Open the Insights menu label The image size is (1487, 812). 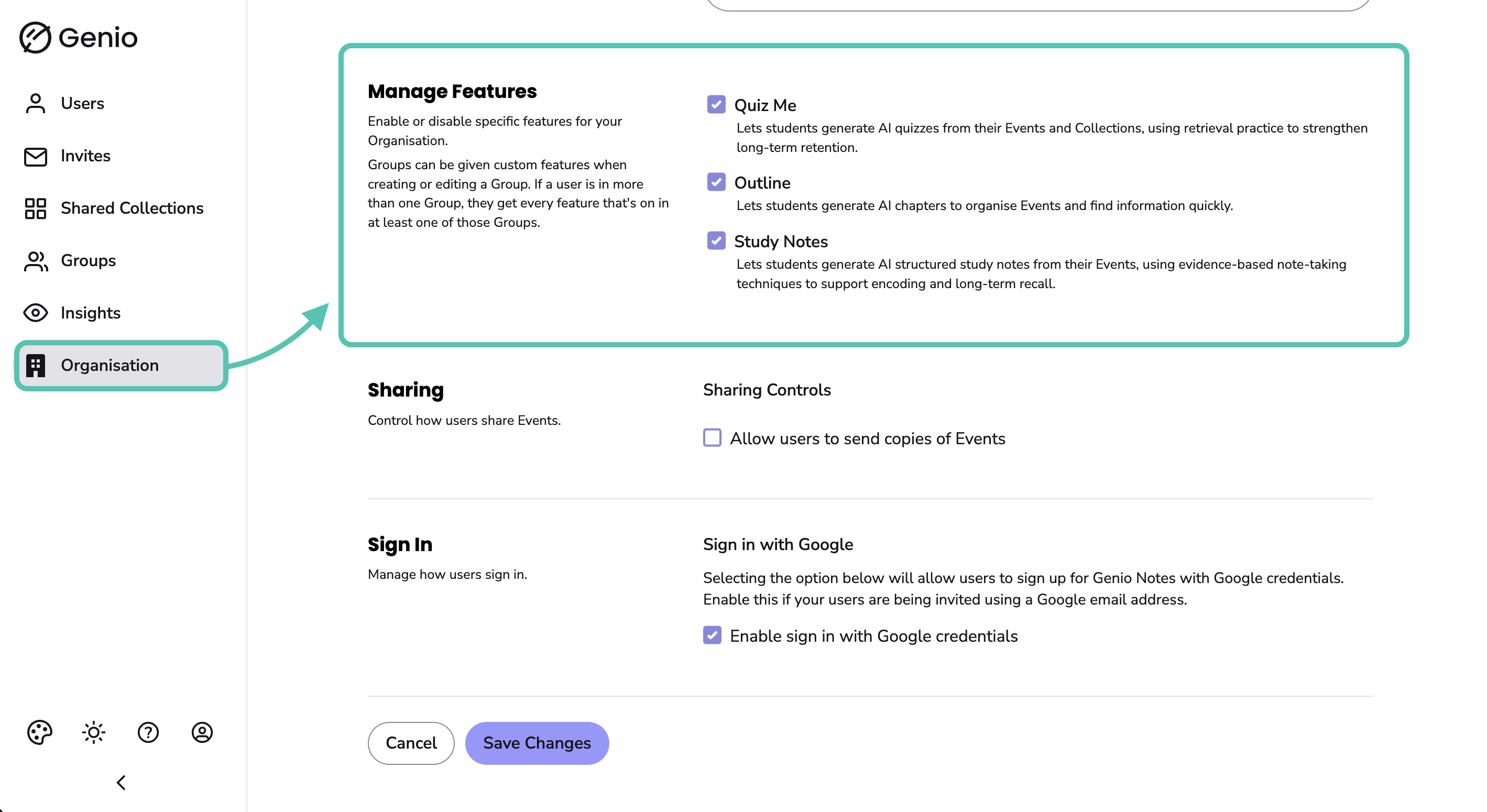coord(91,313)
